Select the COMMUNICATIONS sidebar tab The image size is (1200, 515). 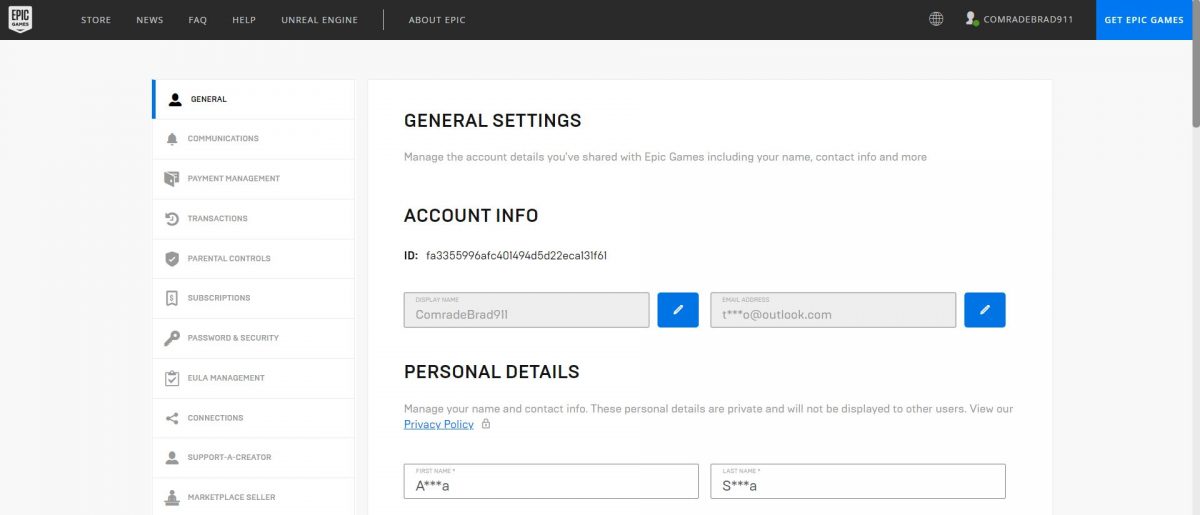coord(253,139)
